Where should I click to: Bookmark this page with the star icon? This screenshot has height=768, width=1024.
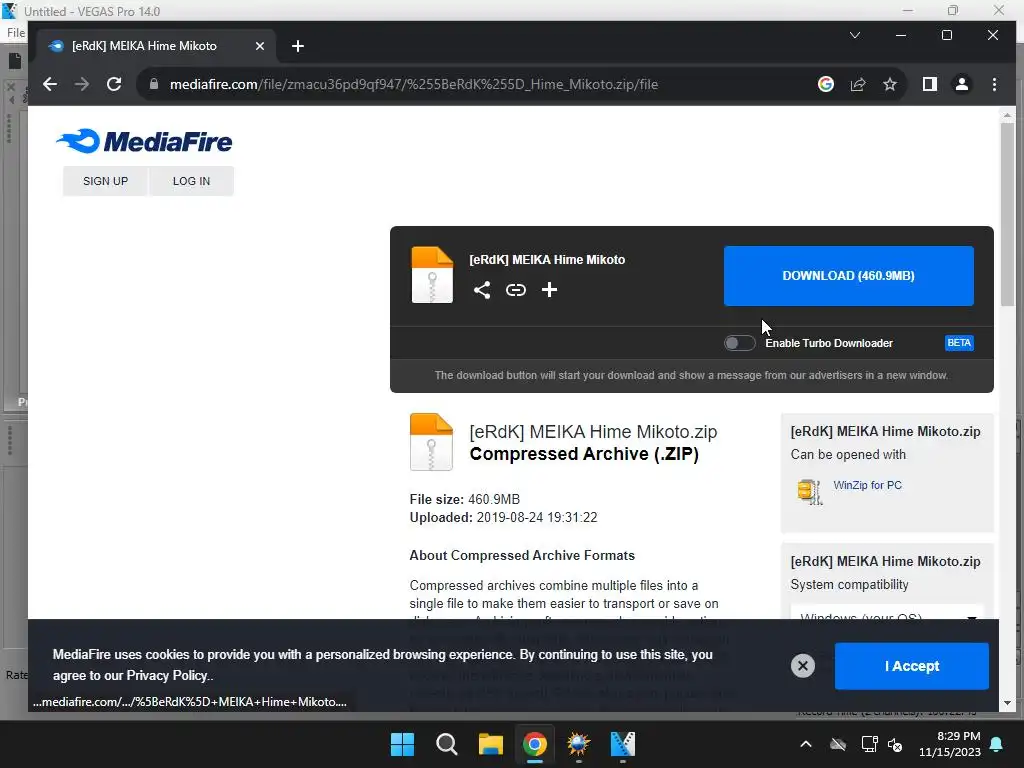pyautogui.click(x=889, y=84)
